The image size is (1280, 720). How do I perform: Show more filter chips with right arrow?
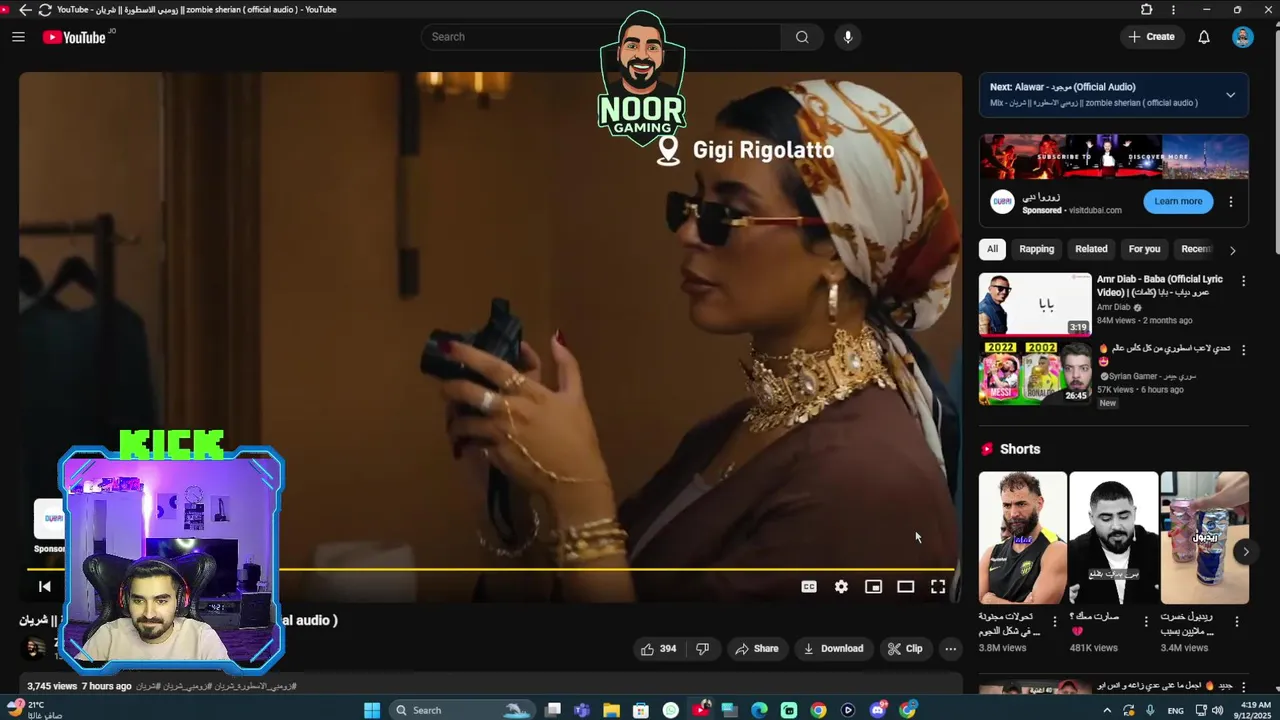coord(1232,250)
